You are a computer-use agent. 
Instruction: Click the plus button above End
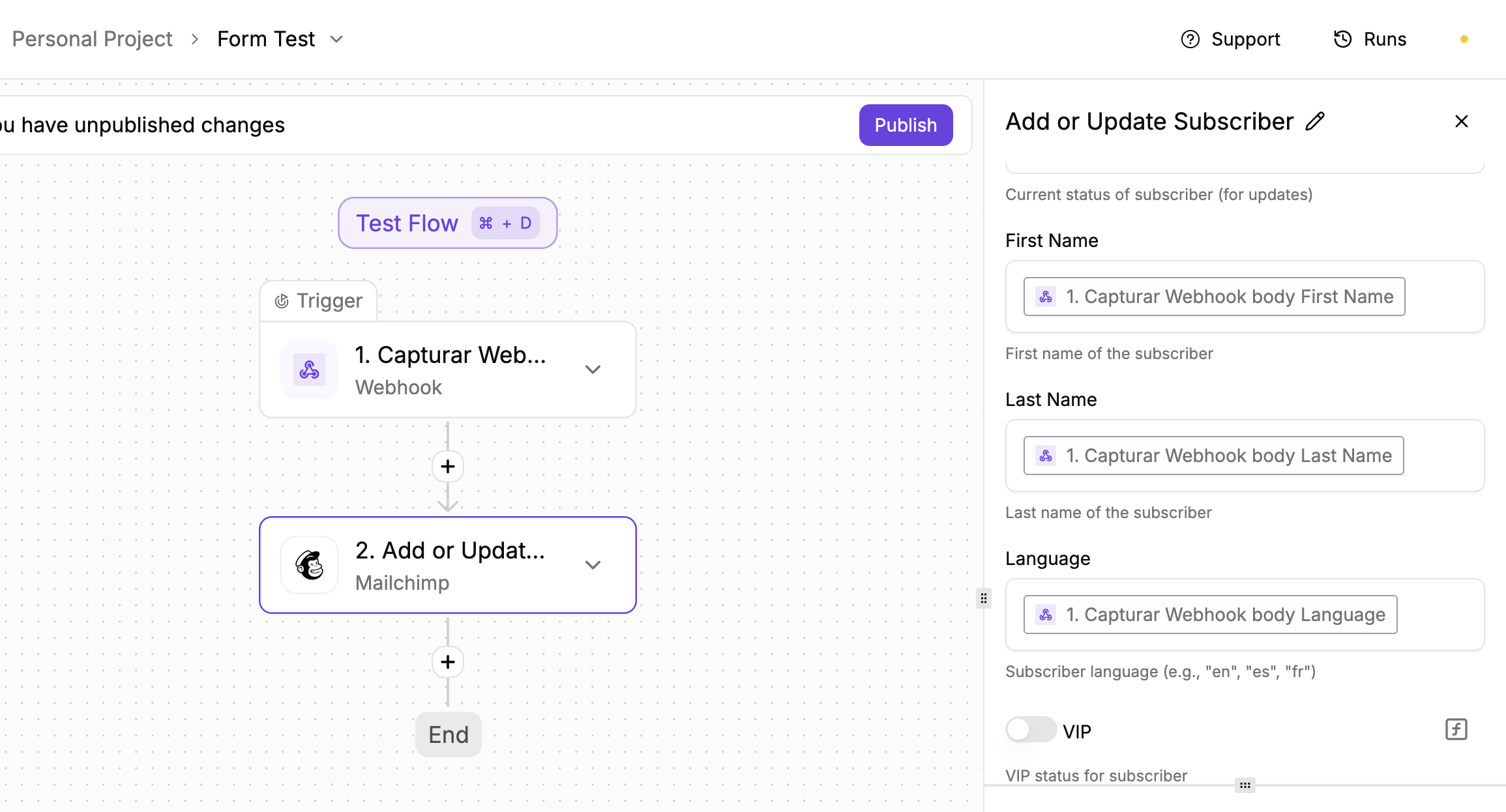448,662
